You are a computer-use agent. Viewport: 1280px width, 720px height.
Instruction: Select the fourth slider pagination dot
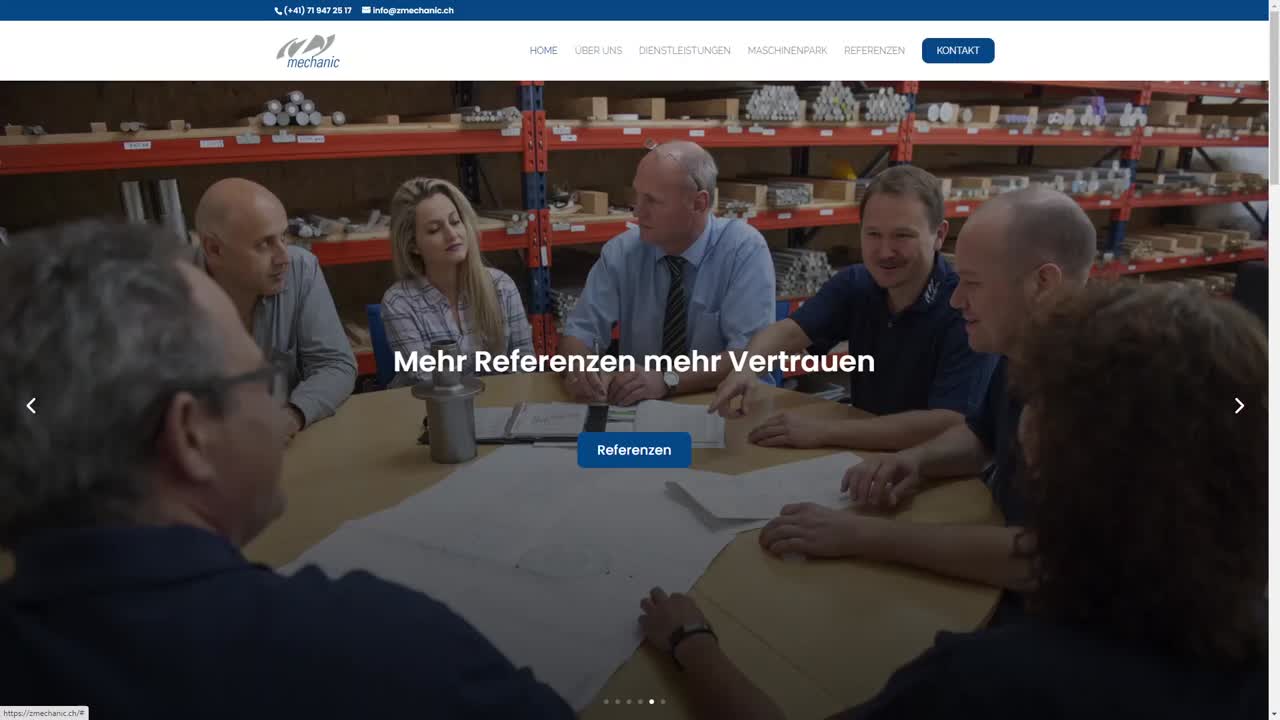point(640,702)
